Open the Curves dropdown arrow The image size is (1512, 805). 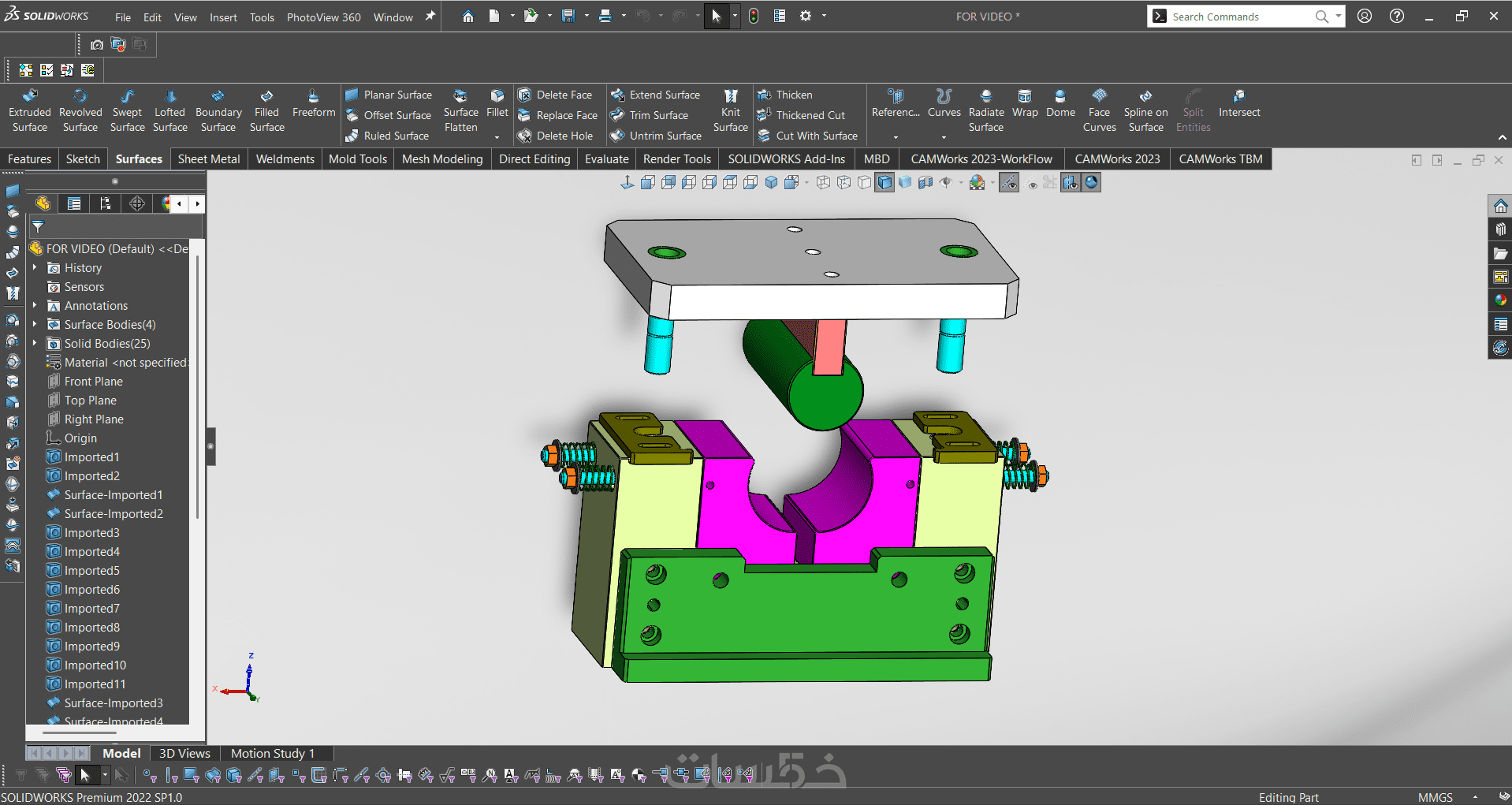pyautogui.click(x=944, y=136)
